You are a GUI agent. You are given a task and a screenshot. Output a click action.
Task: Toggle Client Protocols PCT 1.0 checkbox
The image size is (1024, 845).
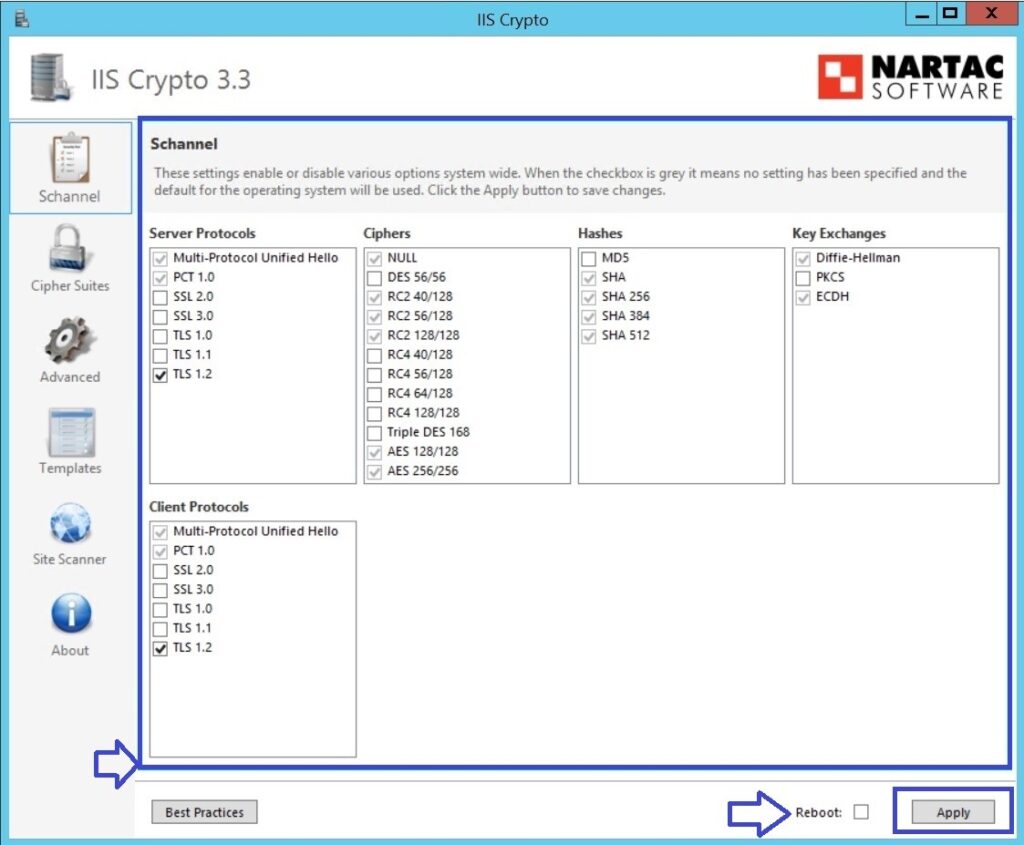(x=160, y=552)
